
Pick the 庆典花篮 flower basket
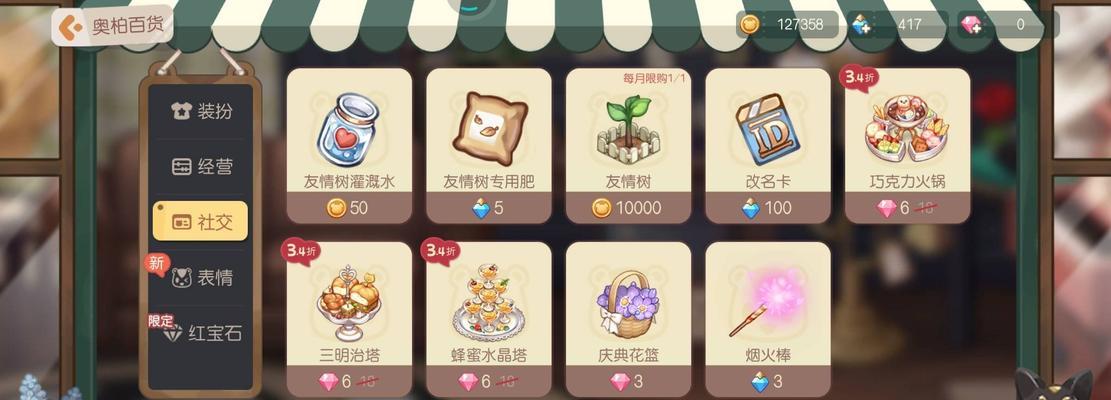pyautogui.click(x=628, y=319)
